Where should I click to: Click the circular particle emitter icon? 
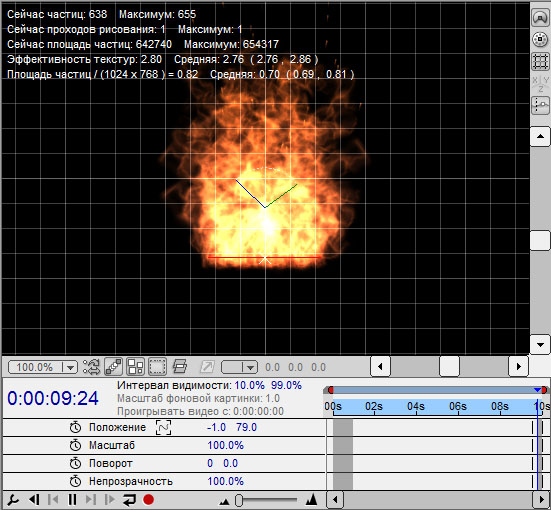(x=540, y=39)
